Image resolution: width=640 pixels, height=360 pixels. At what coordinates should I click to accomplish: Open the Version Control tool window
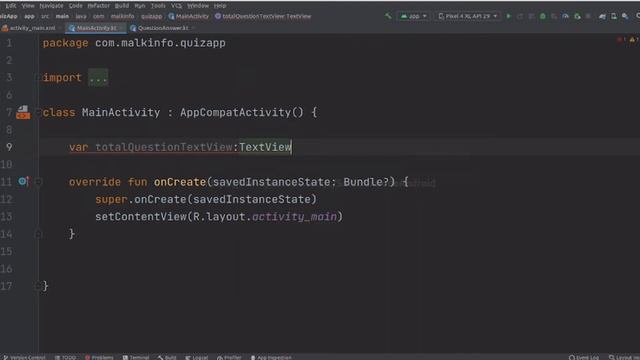pyautogui.click(x=24, y=357)
